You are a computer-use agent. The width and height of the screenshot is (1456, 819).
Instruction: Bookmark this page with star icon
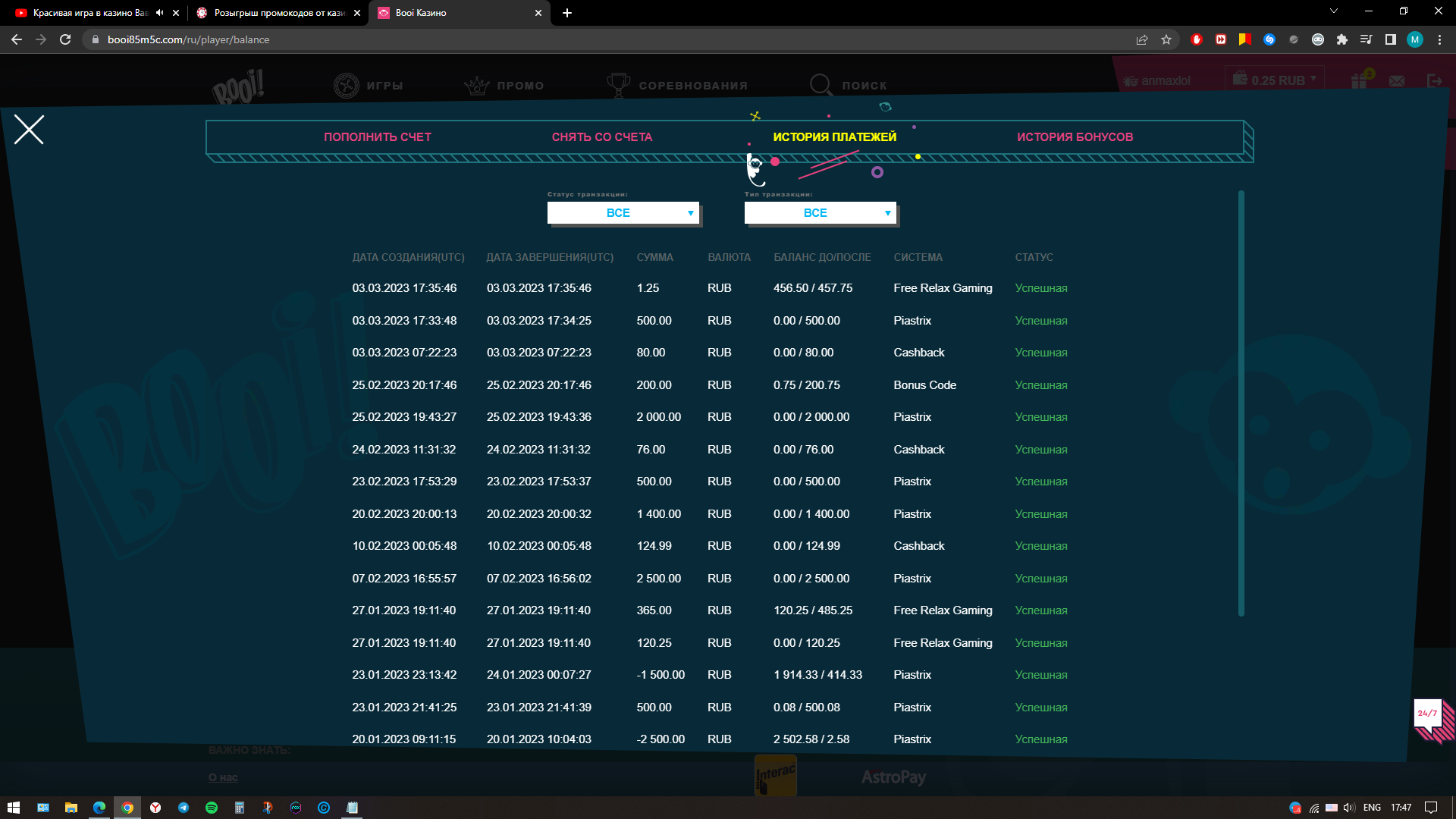click(x=1166, y=39)
